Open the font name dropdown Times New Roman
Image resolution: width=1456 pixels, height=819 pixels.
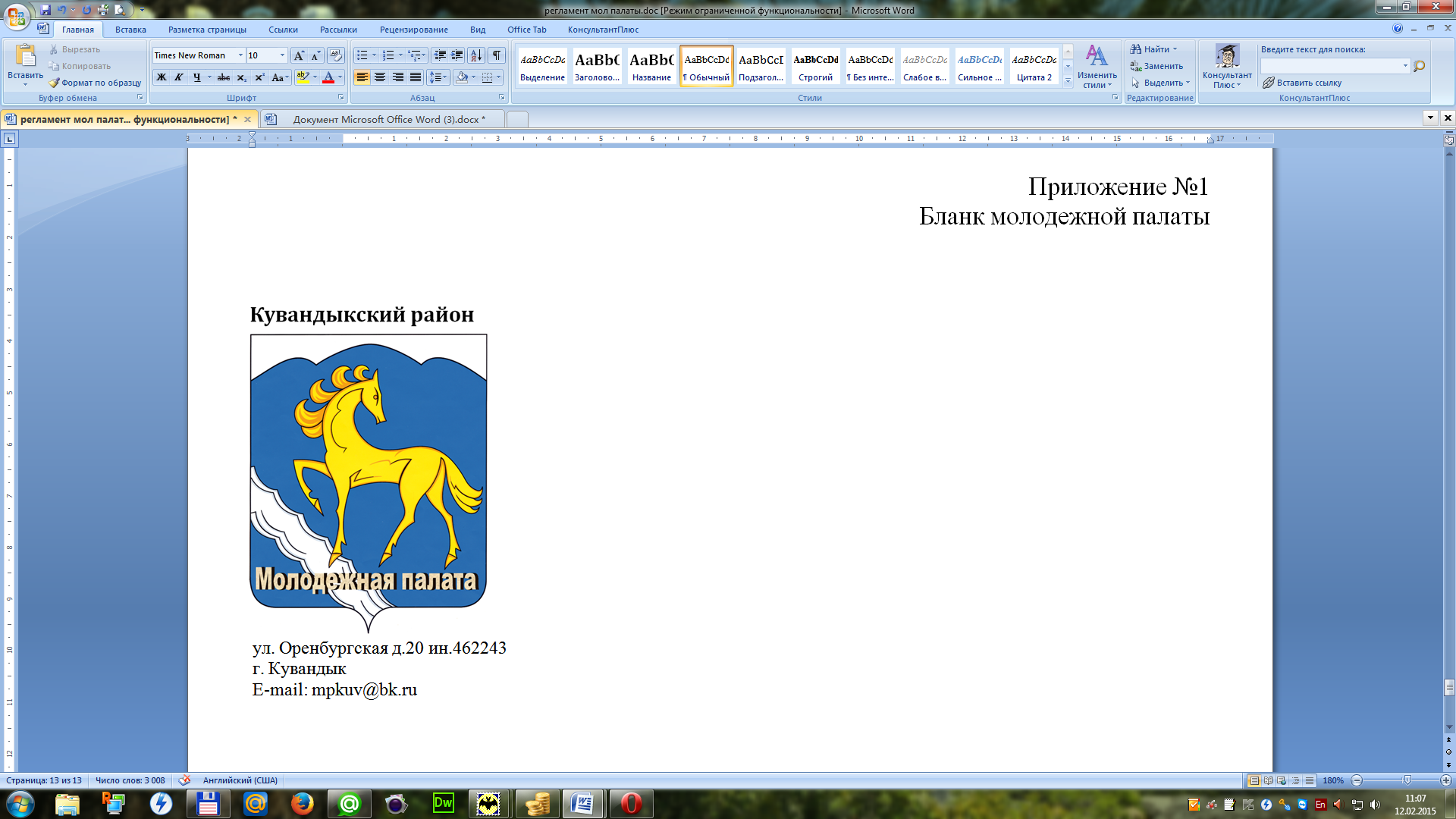coord(240,55)
